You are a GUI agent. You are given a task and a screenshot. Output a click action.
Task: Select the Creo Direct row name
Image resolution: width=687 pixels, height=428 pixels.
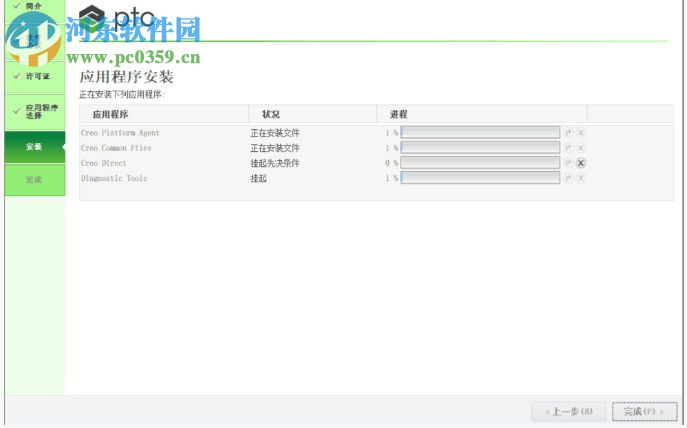click(x=103, y=163)
